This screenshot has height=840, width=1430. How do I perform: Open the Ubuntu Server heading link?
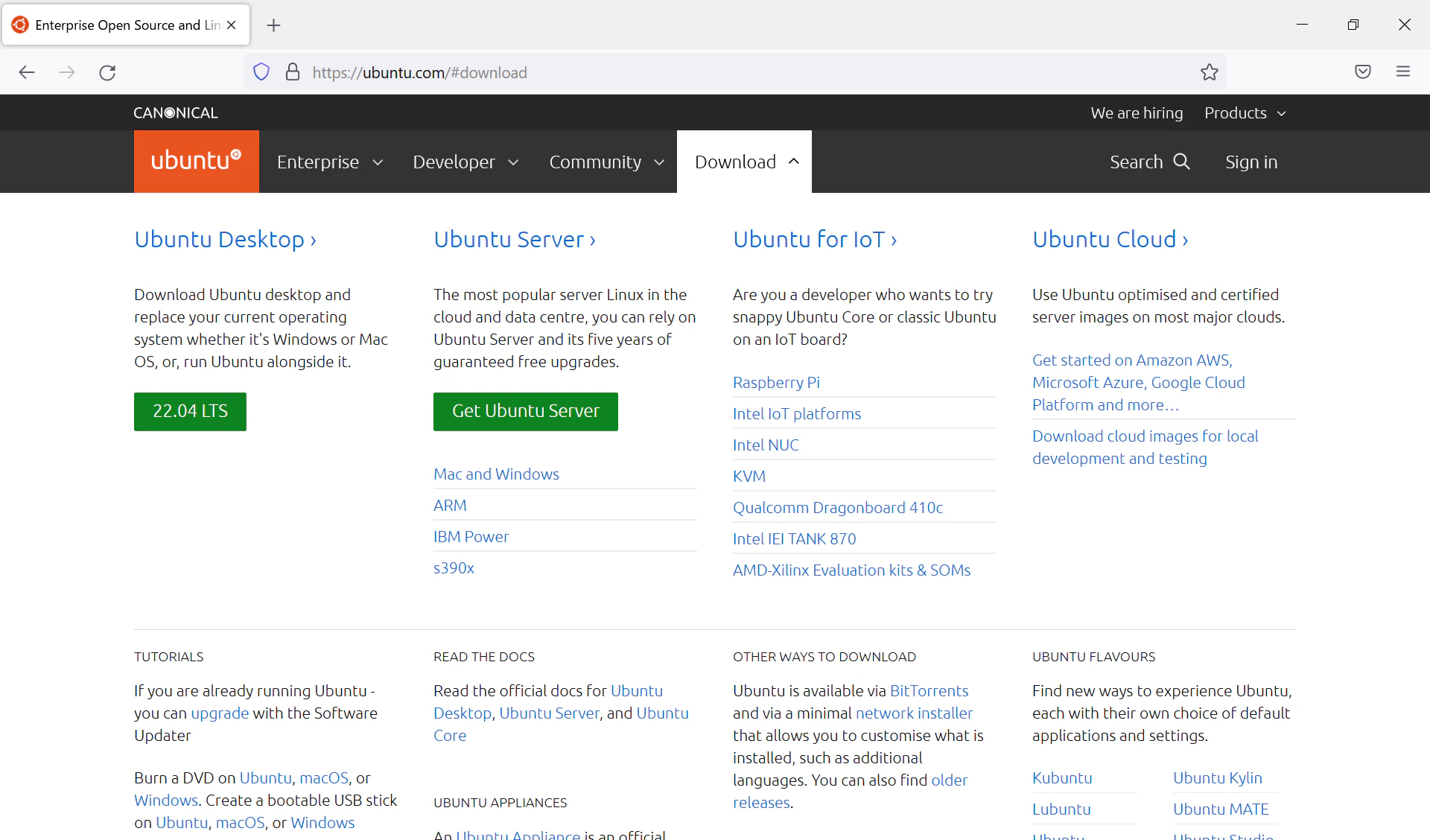pyautogui.click(x=515, y=239)
